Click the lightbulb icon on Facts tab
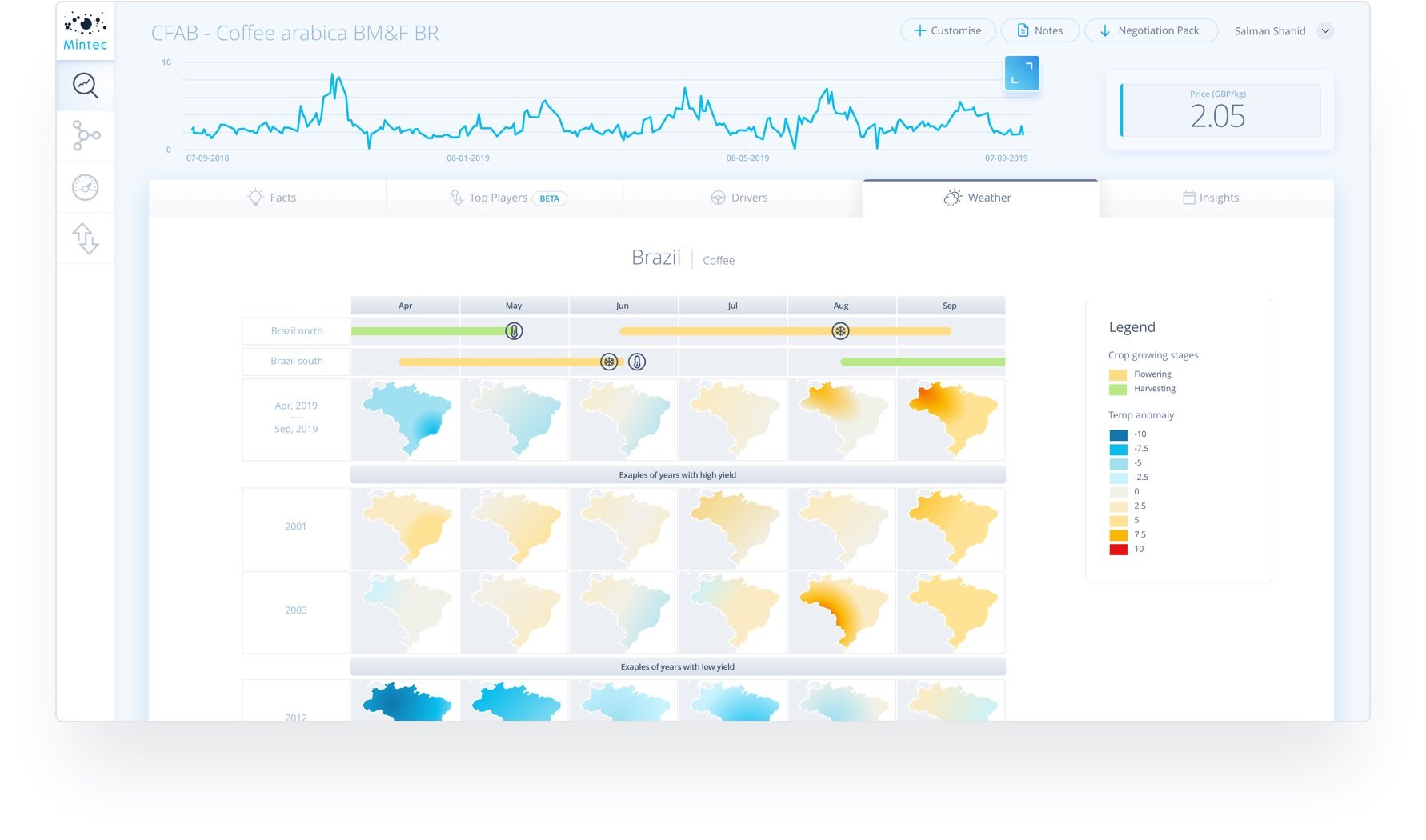 click(255, 198)
